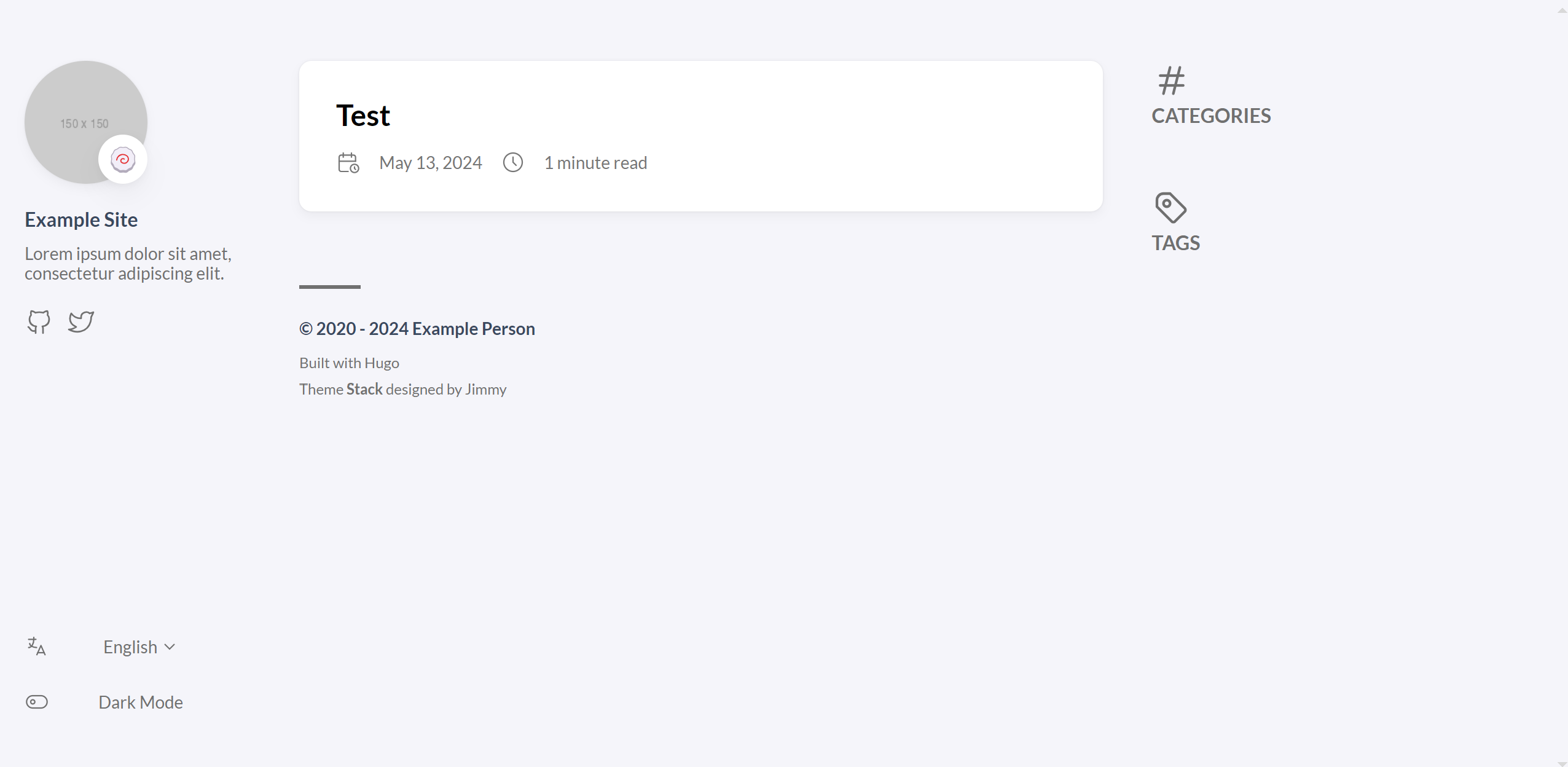Screen dimensions: 1568x767
Task: Open the Twitter social icon link
Action: (x=81, y=321)
